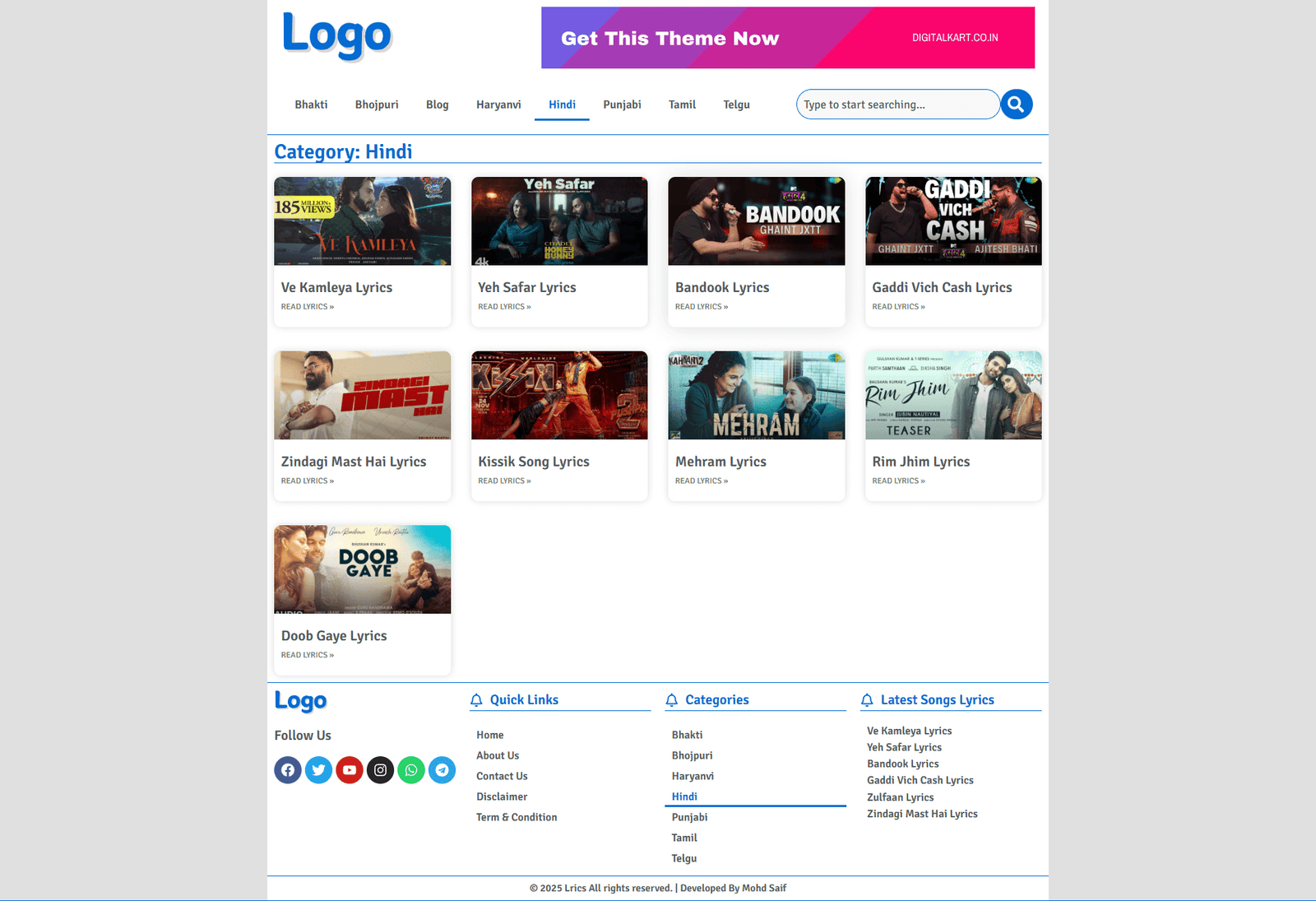
Task: Click Read Lyrics under Rim Jhim Lyrics
Action: click(898, 481)
